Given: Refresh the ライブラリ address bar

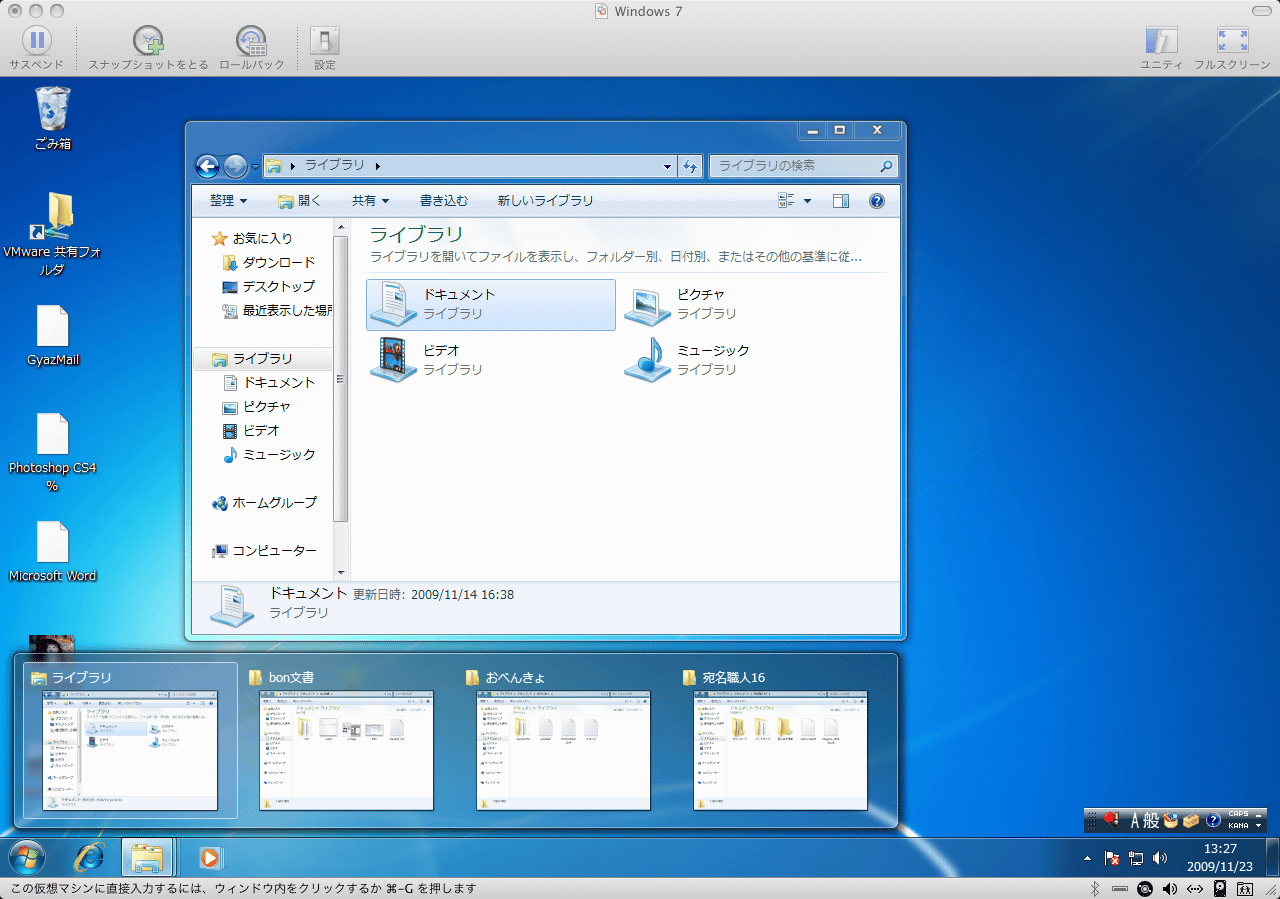Looking at the screenshot, I should click(690, 166).
